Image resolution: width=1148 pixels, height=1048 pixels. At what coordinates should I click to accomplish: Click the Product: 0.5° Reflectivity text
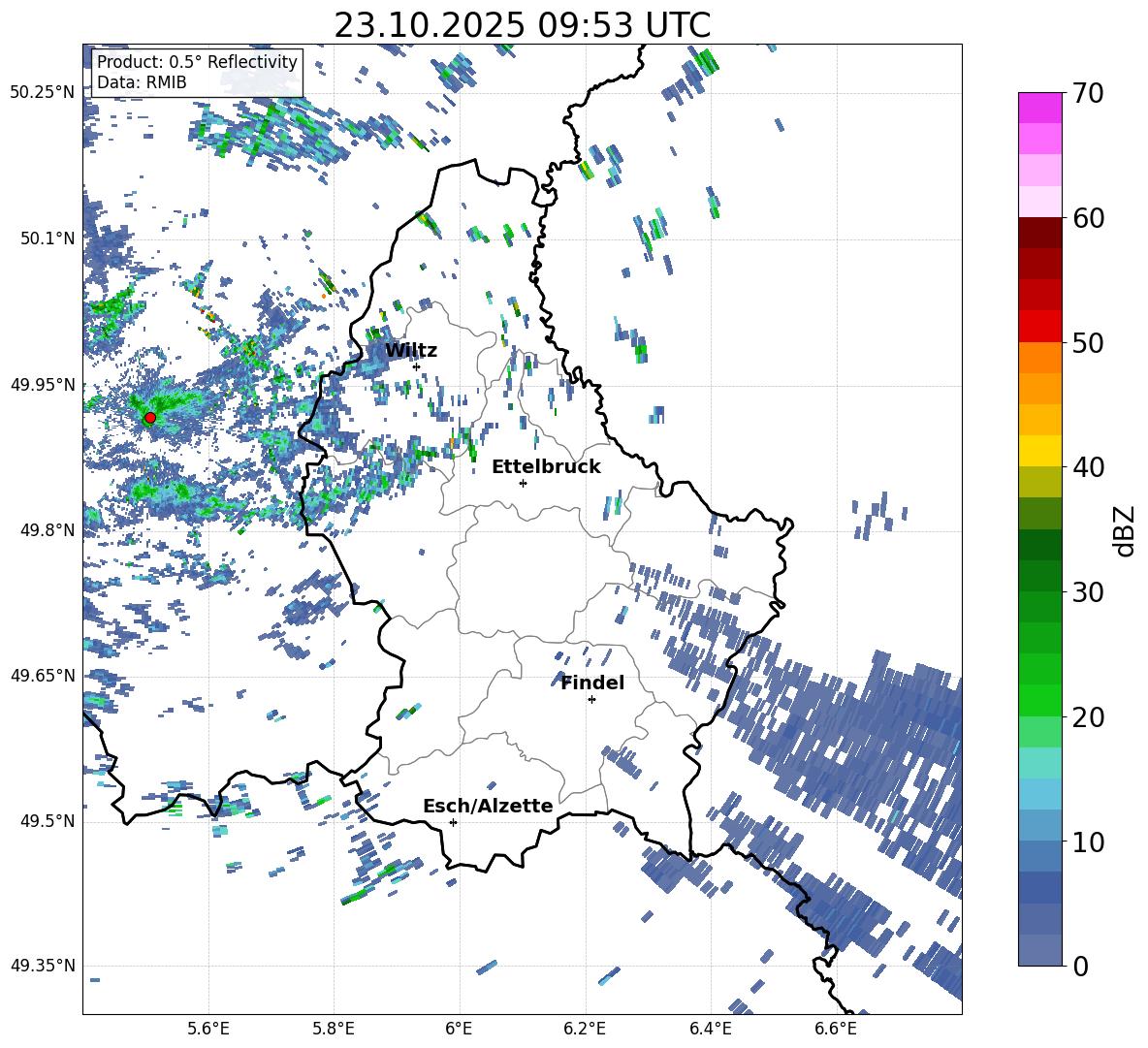click(197, 62)
